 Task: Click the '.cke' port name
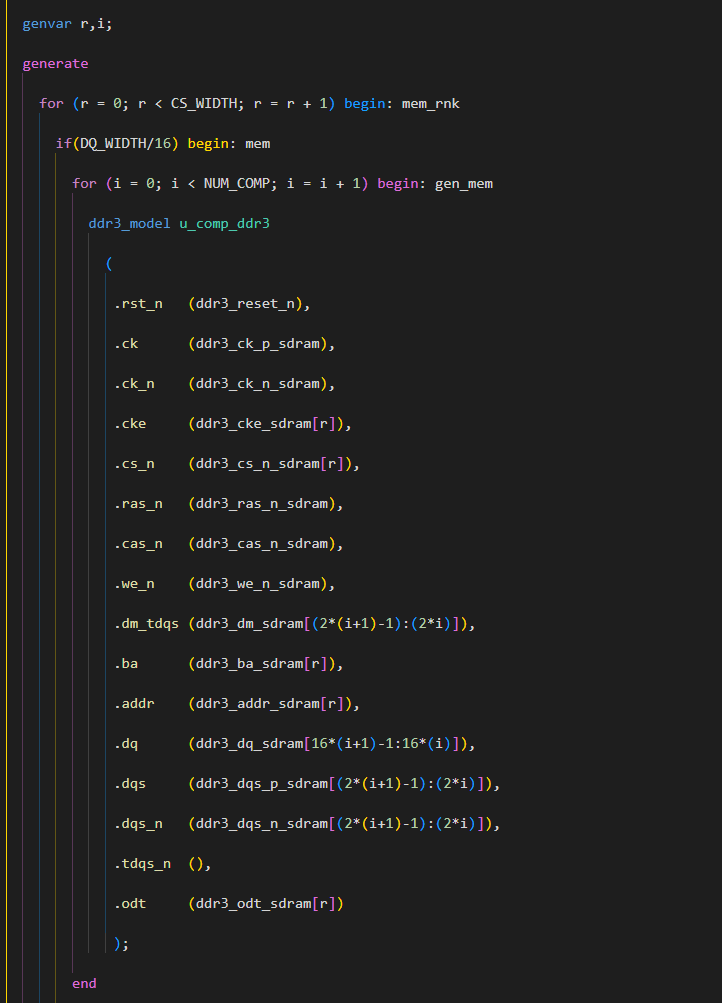(130, 423)
